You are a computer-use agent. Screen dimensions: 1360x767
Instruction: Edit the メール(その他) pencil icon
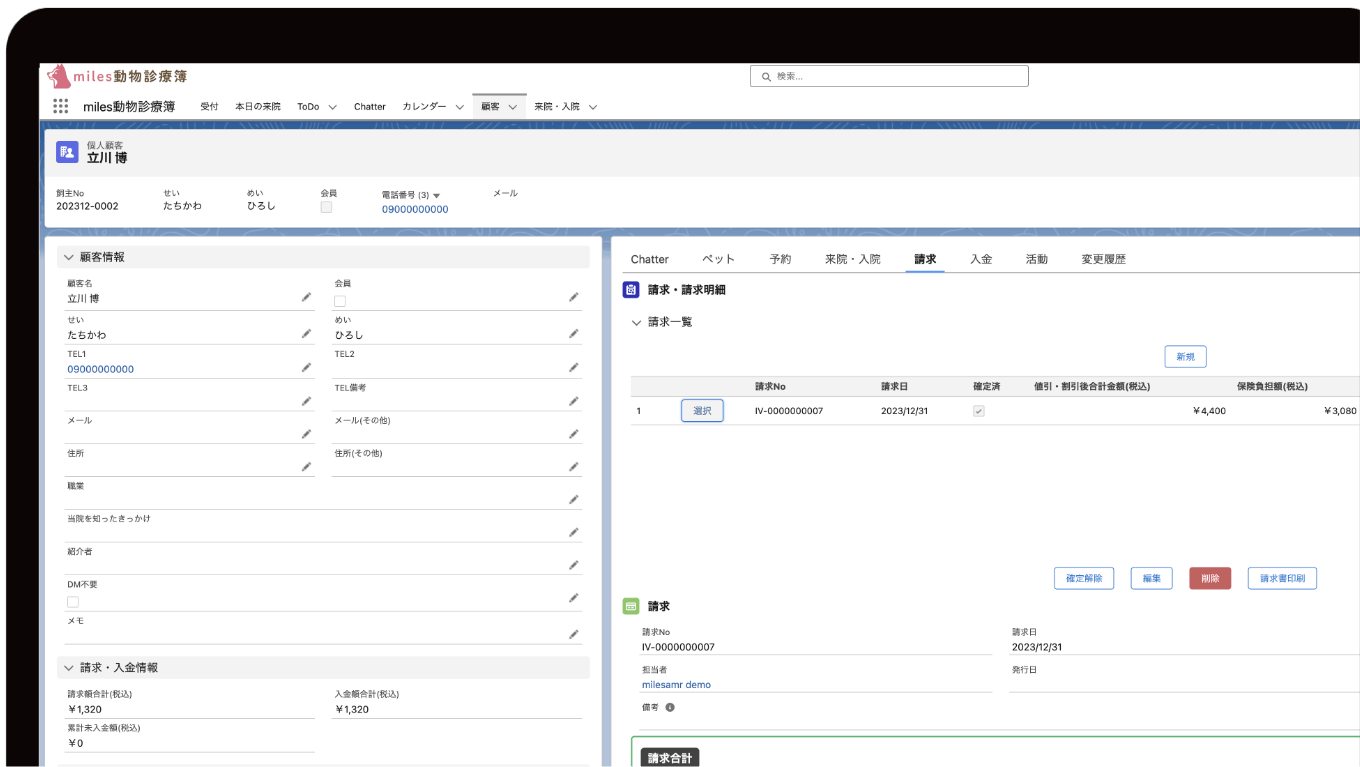click(x=574, y=434)
